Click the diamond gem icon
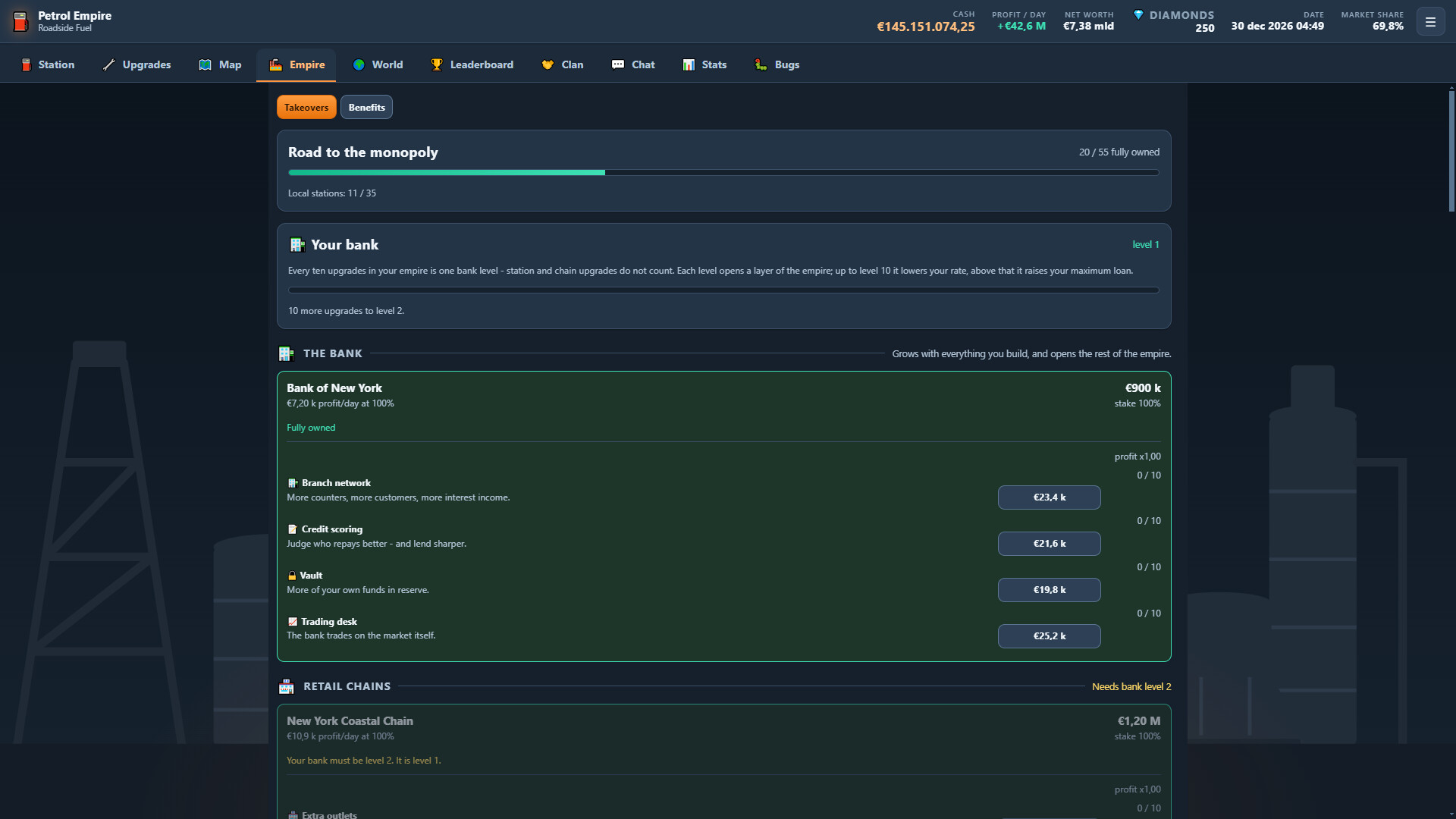1456x819 pixels. (1137, 15)
